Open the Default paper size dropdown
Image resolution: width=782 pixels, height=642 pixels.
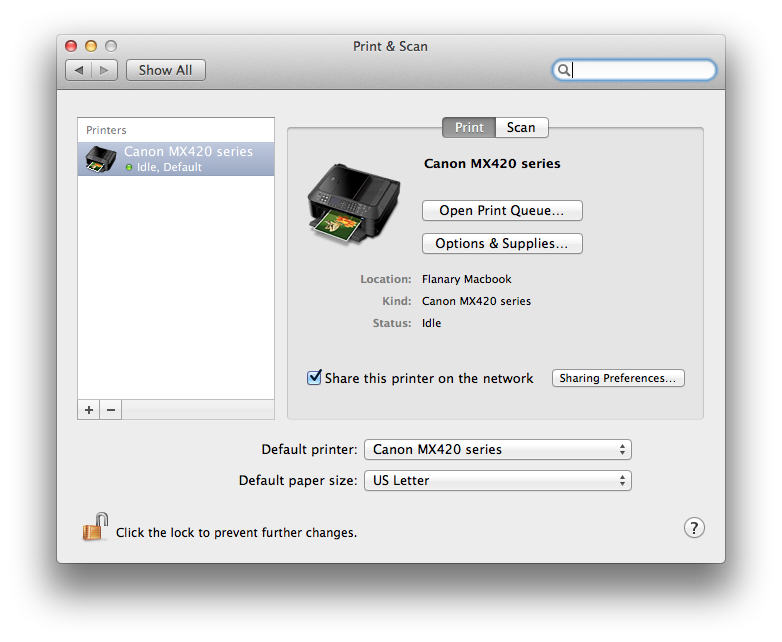(x=498, y=480)
